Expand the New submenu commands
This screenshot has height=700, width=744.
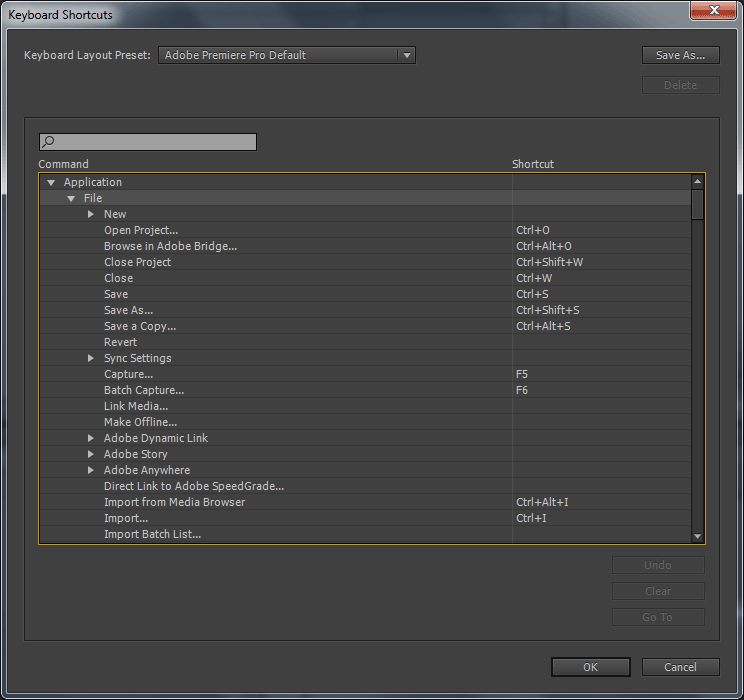point(91,214)
